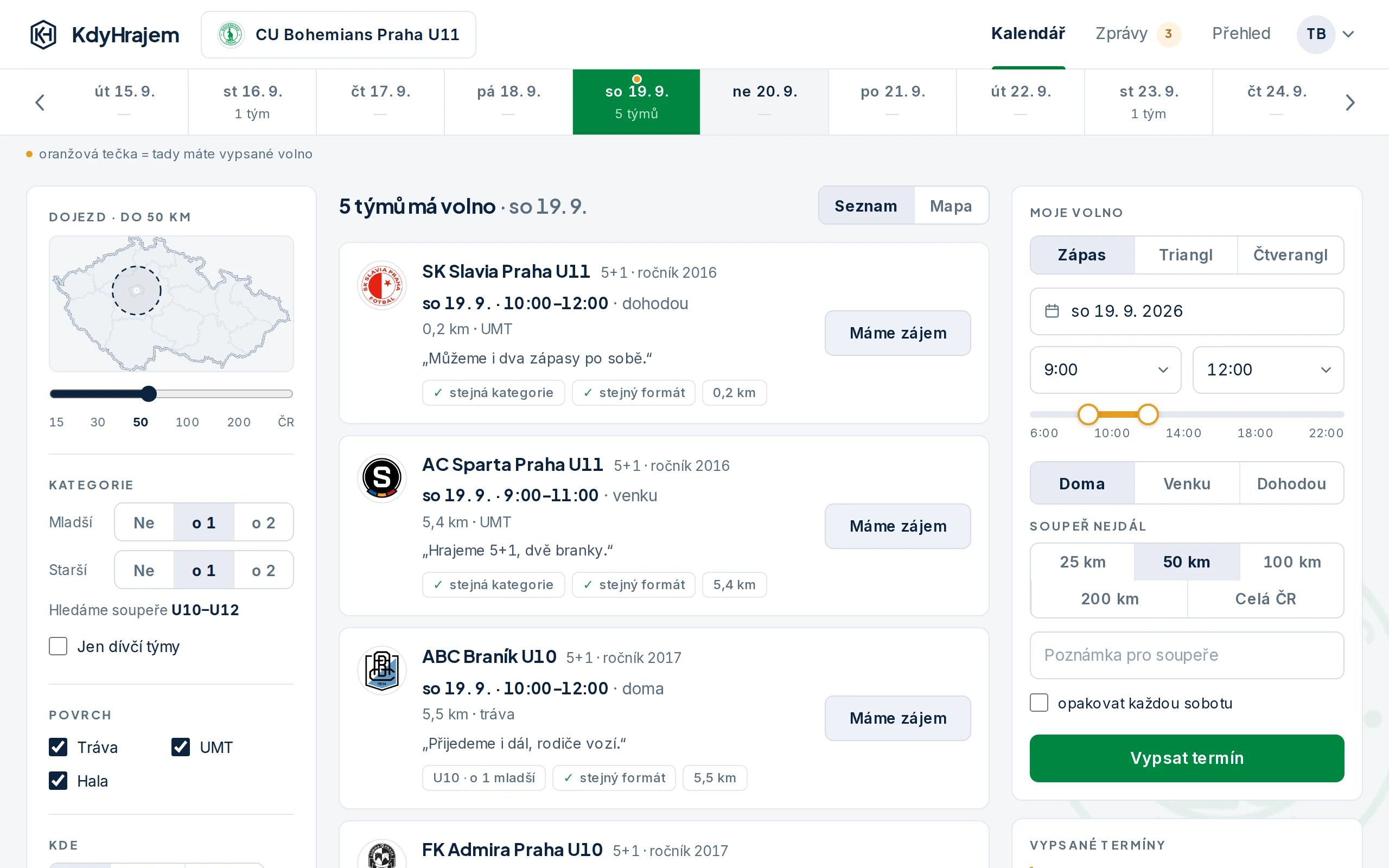
Task: Select the day út 15. 9.
Action: click(125, 101)
